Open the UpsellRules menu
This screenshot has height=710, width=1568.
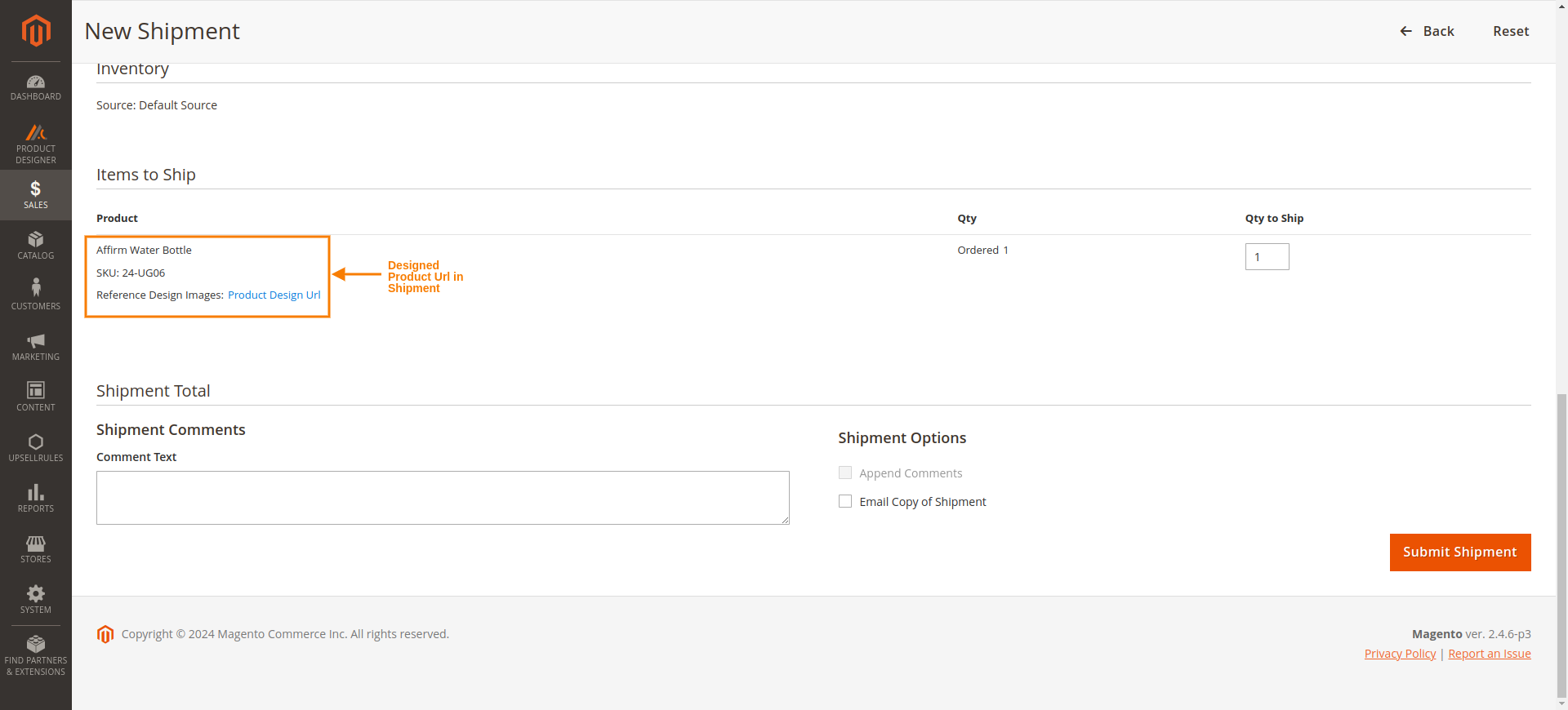tap(36, 448)
